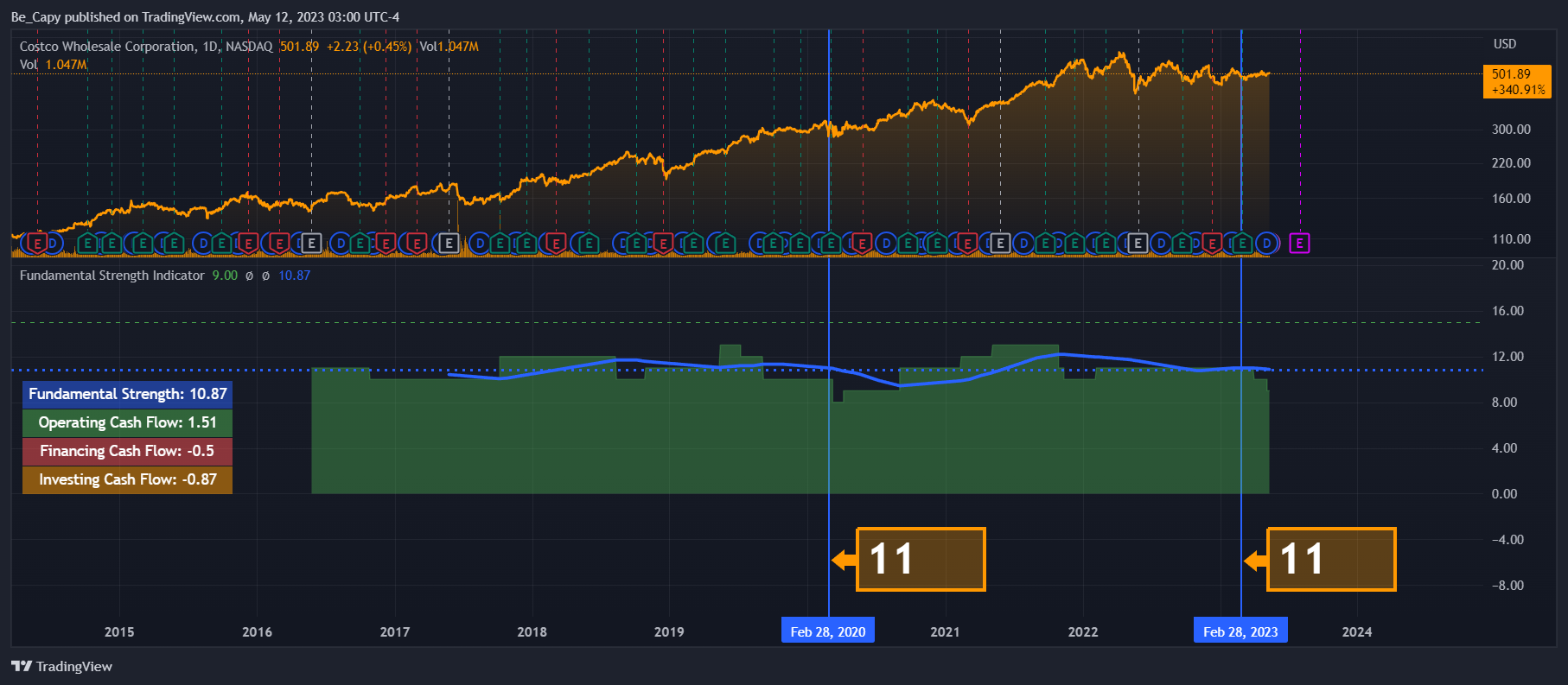The width and height of the screenshot is (1568, 685).
Task: Click the -8.00 indicator scale label
Action: pos(1507,586)
